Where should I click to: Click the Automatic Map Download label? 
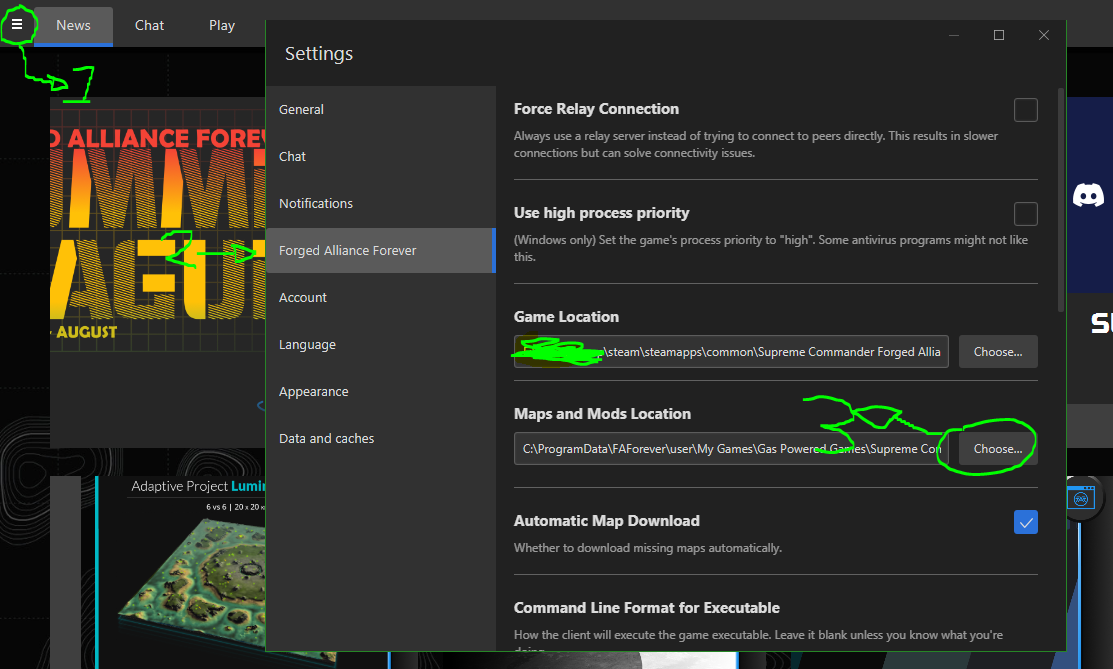(x=607, y=521)
